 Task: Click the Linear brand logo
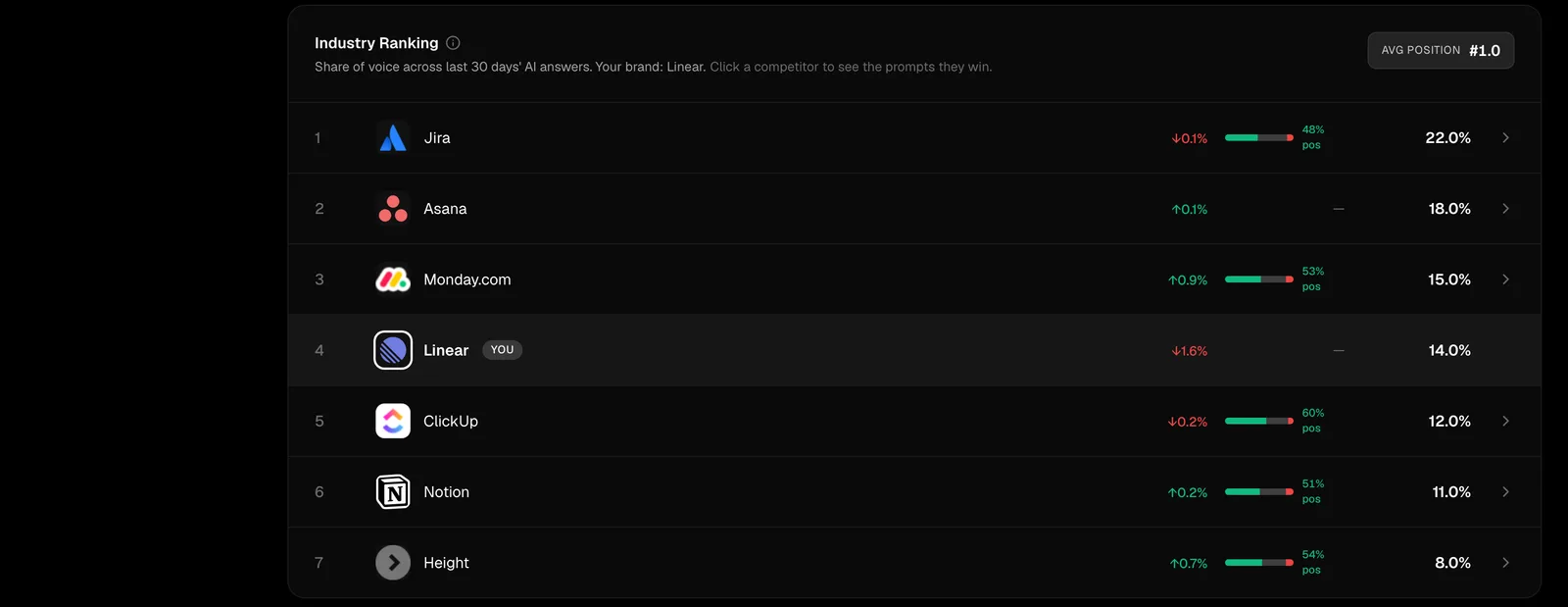(x=393, y=350)
